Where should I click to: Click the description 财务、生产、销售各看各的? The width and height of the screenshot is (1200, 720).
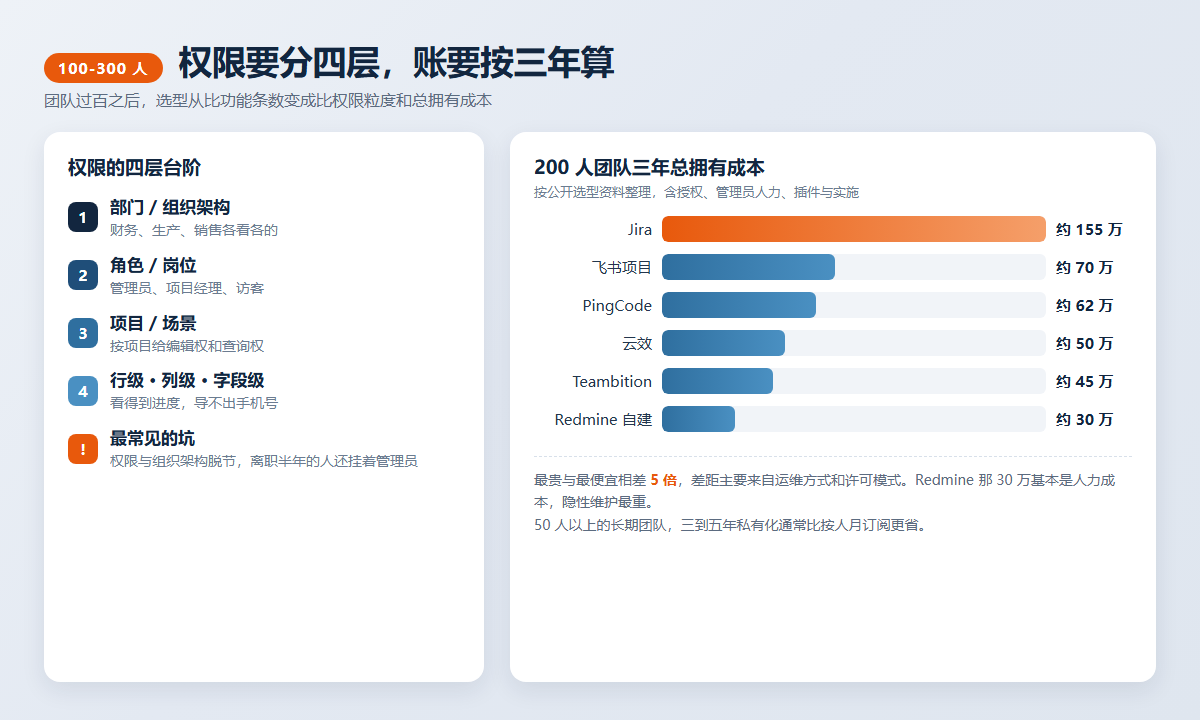194,230
